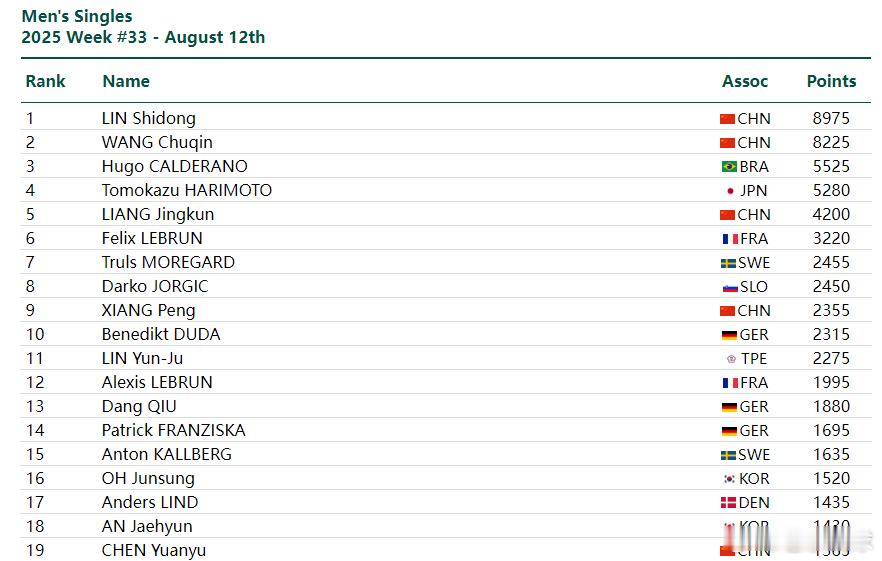Click the Japan flag next to JPN
882x561 pixels.
(x=730, y=191)
